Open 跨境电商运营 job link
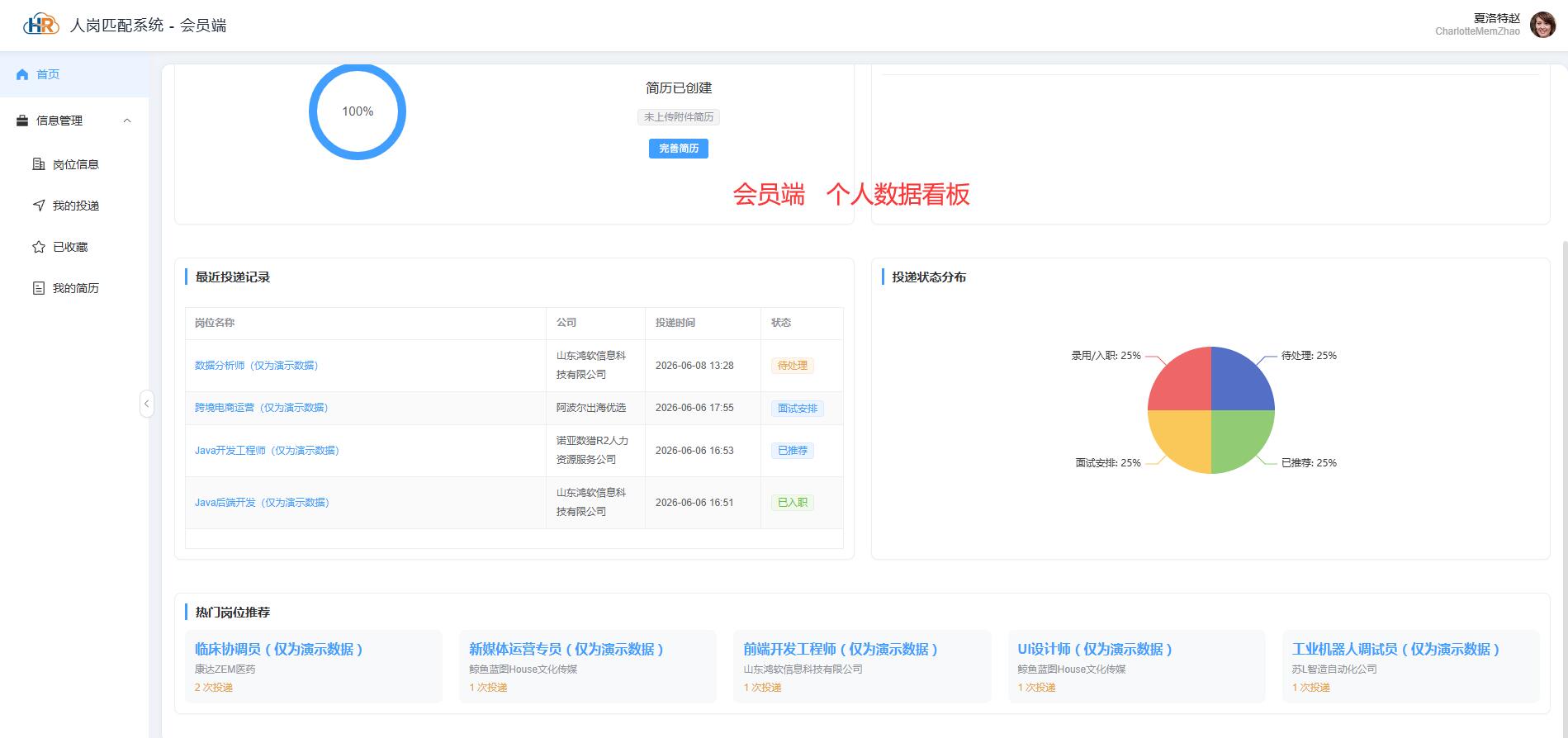Screen dimensions: 1568x738 point(261,408)
